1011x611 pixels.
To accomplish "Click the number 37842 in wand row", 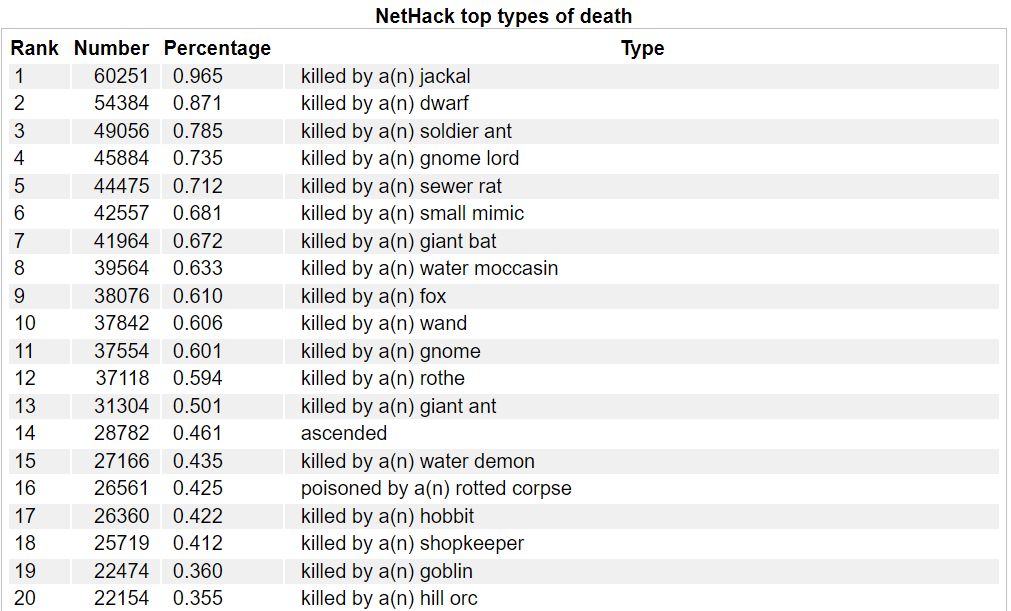I will click(121, 323).
